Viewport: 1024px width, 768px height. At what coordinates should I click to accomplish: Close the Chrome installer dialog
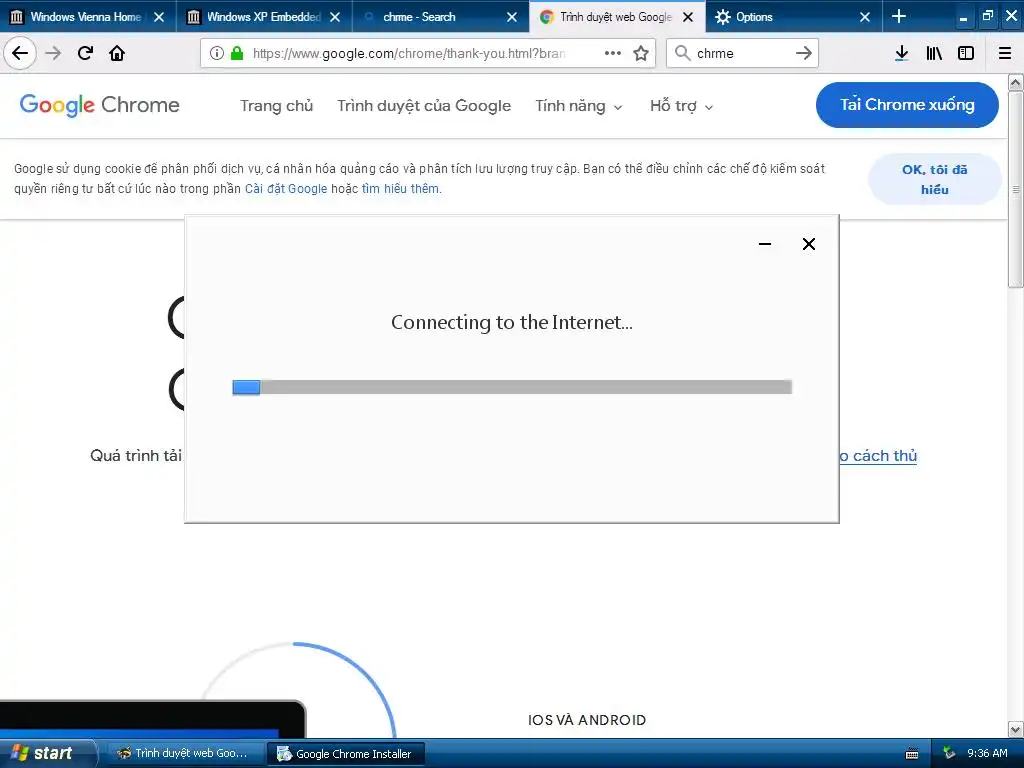coord(808,244)
